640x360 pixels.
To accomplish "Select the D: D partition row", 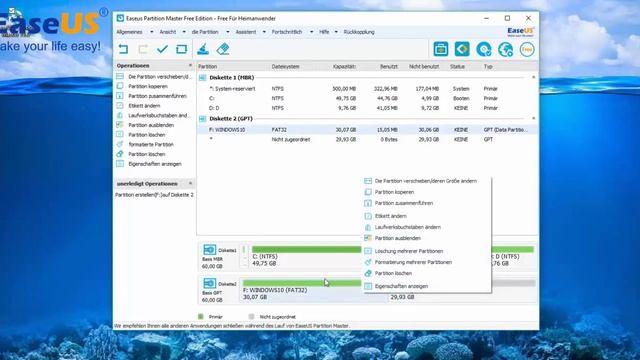I will click(x=367, y=108).
